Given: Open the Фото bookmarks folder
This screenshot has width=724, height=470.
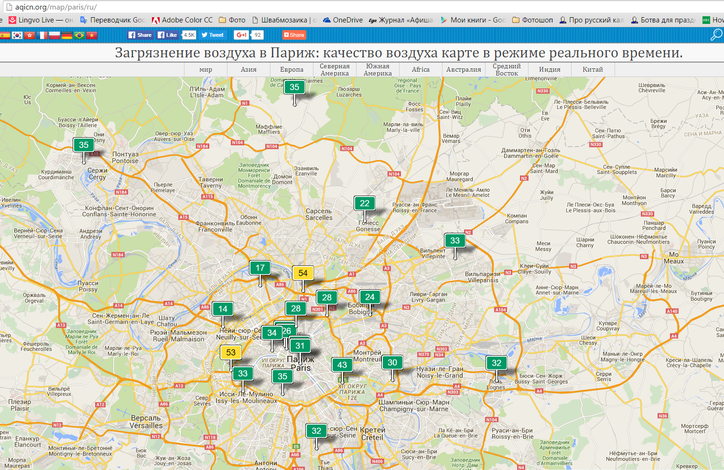Looking at the screenshot, I should [x=232, y=20].
